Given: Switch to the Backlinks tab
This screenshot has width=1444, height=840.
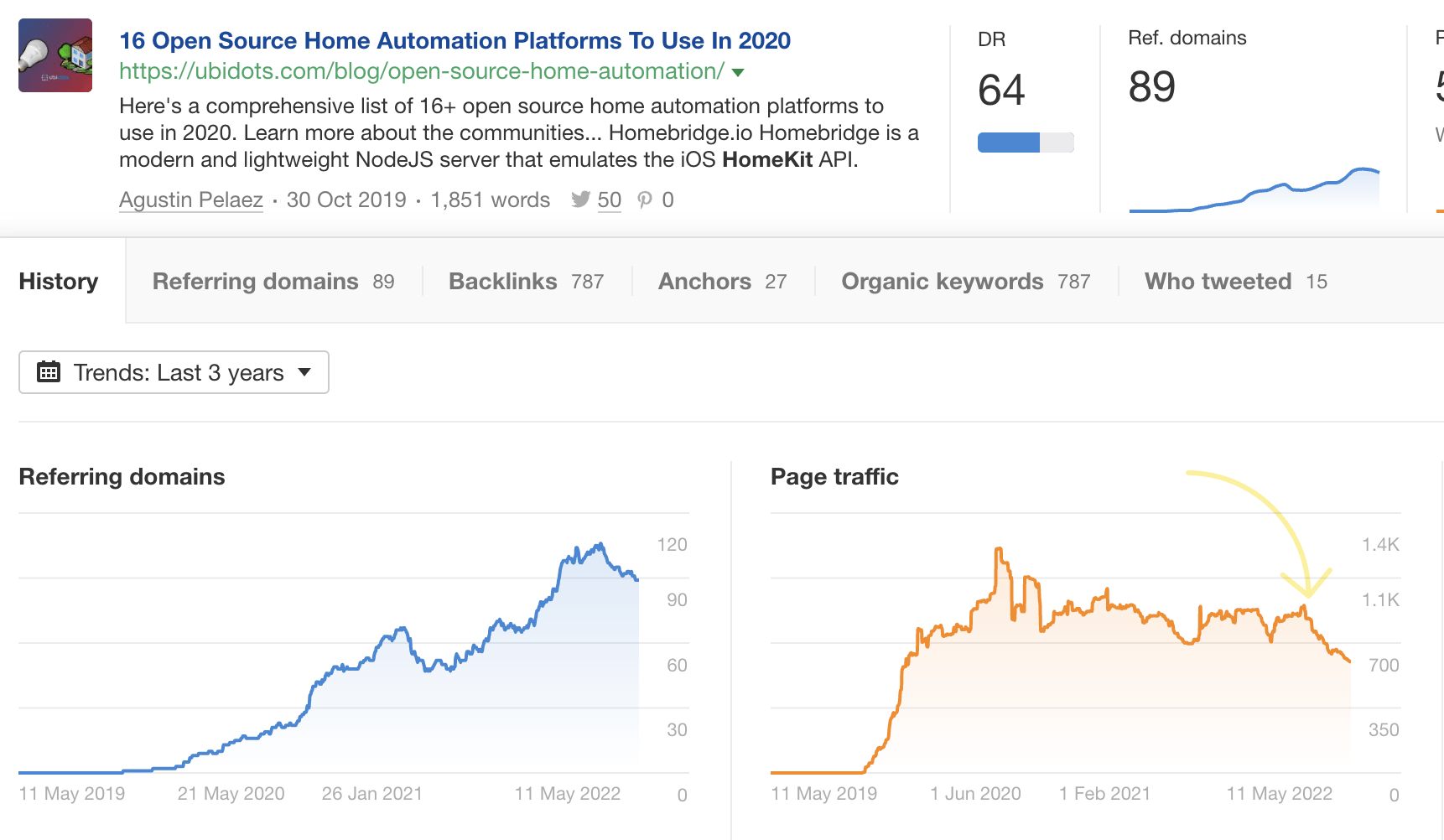Looking at the screenshot, I should pyautogui.click(x=502, y=281).
